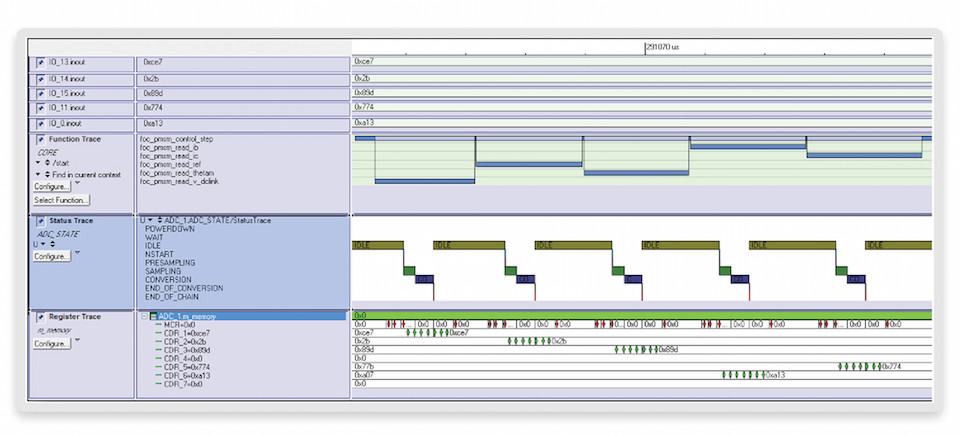Image resolution: width=960 pixels, height=435 pixels.
Task: Click the 291070 us time marker
Action: point(662,47)
